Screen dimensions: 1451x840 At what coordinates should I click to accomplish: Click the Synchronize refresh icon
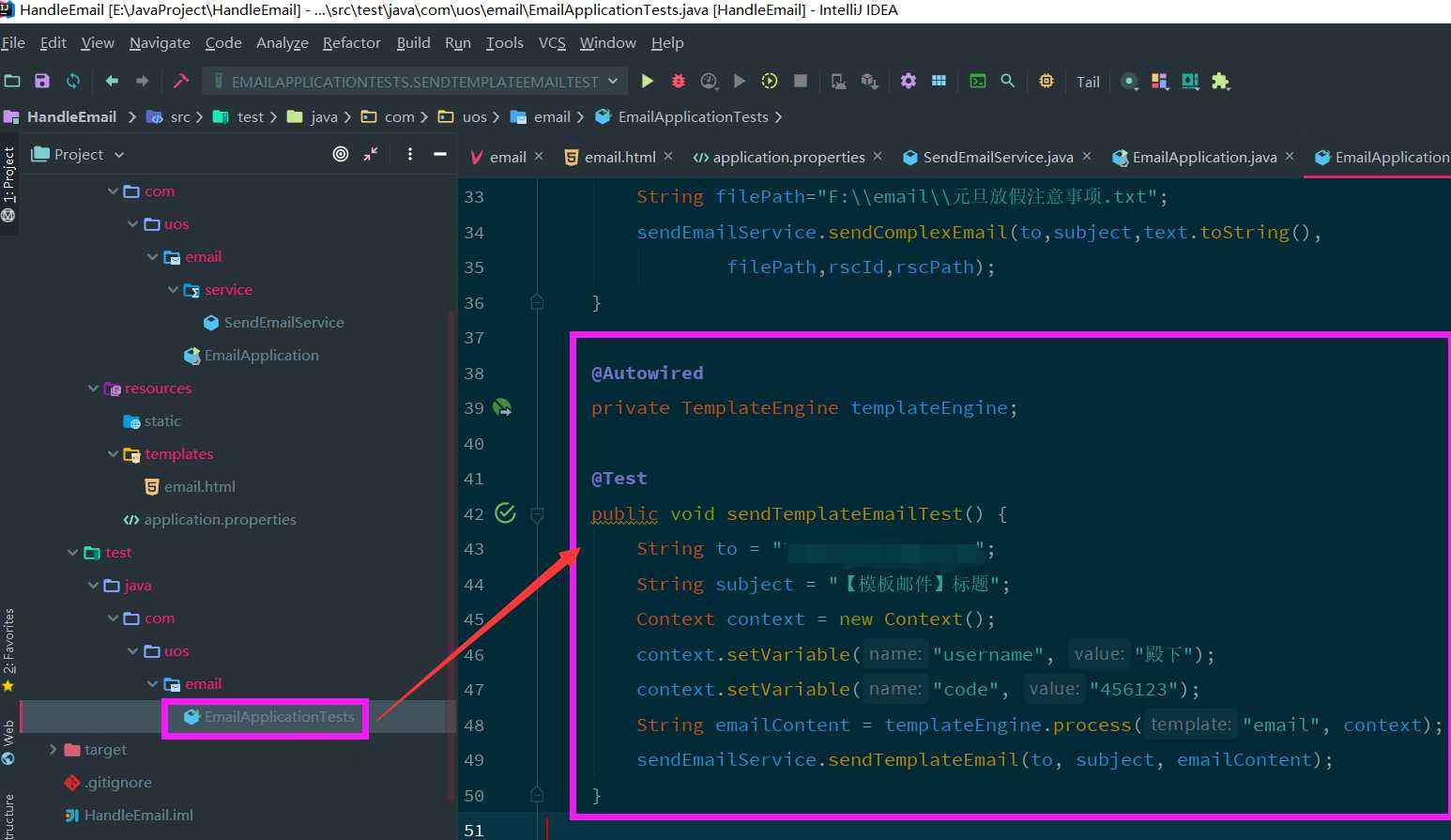pyautogui.click(x=73, y=81)
